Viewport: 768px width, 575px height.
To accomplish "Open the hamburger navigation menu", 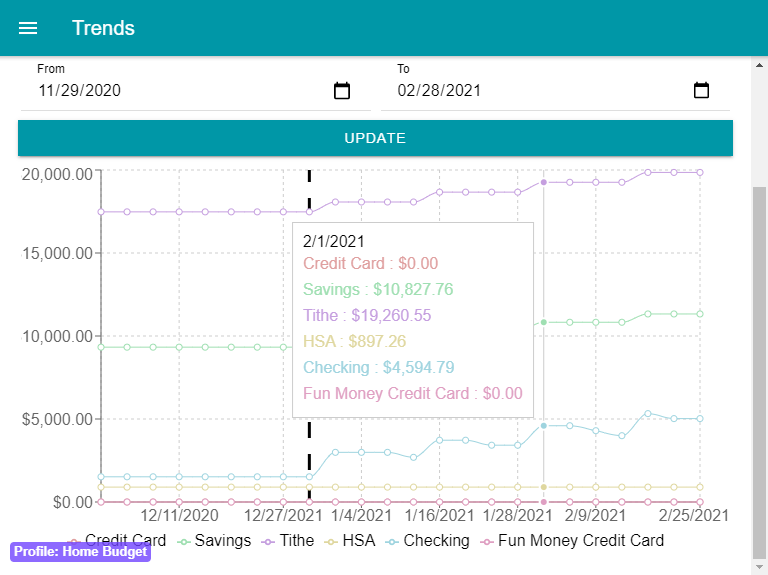I will [x=28, y=28].
